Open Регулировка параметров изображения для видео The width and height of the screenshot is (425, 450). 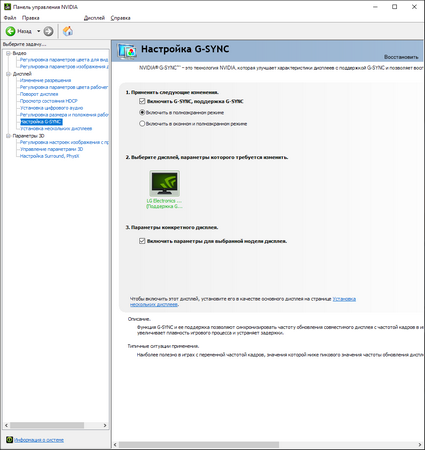click(x=64, y=67)
